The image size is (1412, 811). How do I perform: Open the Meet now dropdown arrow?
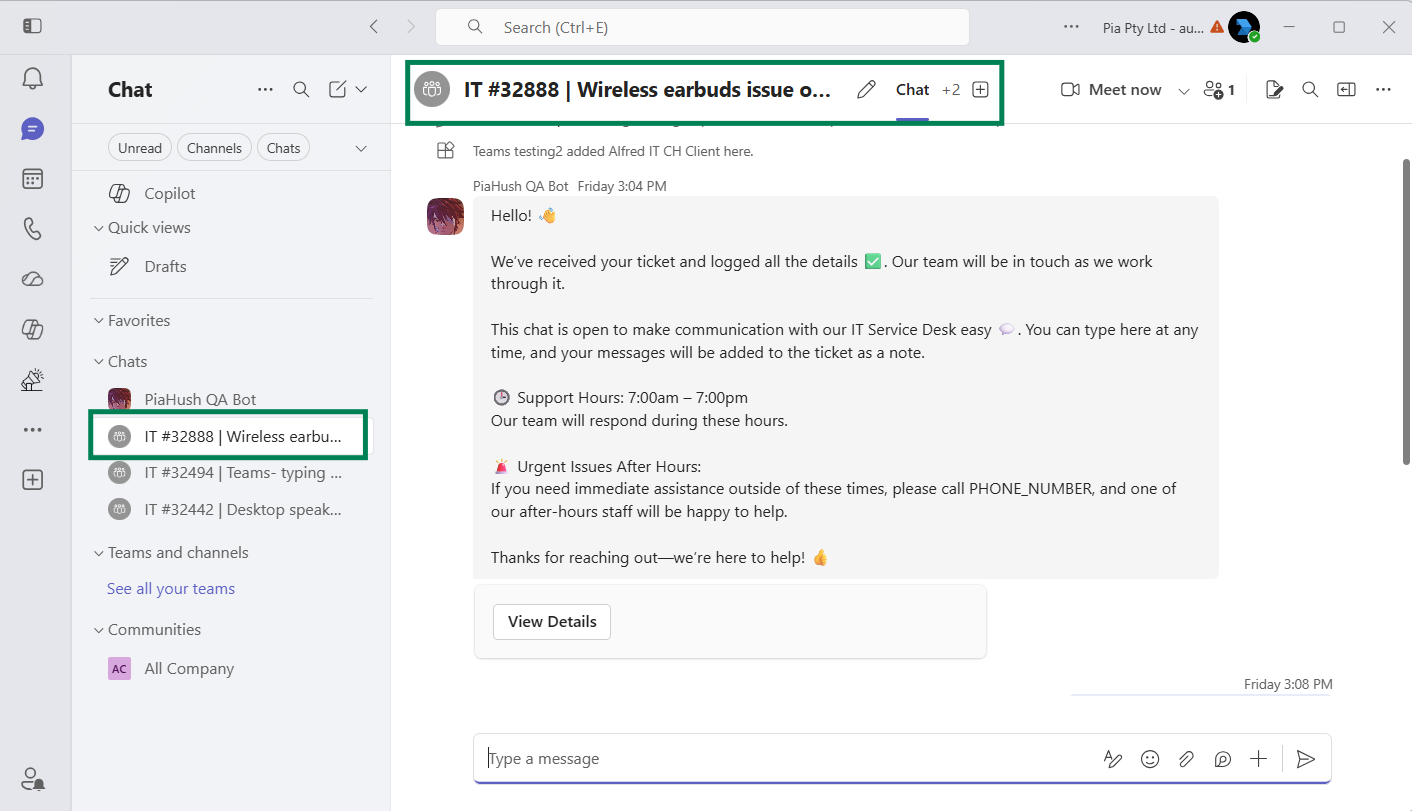coord(1184,90)
